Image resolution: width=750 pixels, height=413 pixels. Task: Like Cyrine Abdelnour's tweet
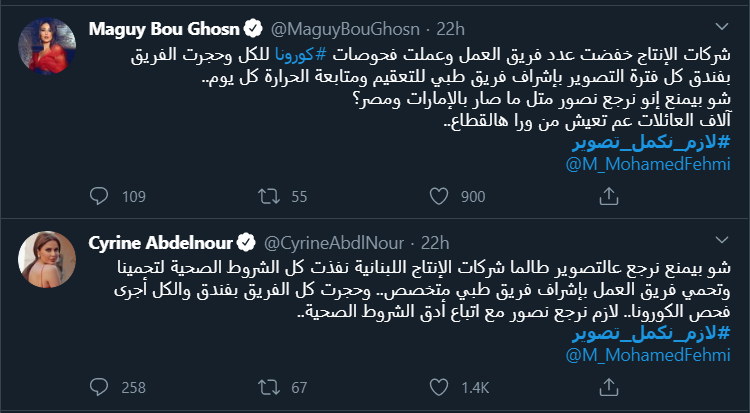(x=441, y=386)
